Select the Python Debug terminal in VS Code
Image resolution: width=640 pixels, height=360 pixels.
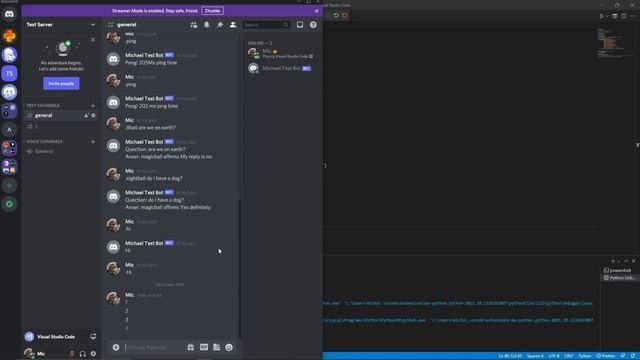coord(620,278)
